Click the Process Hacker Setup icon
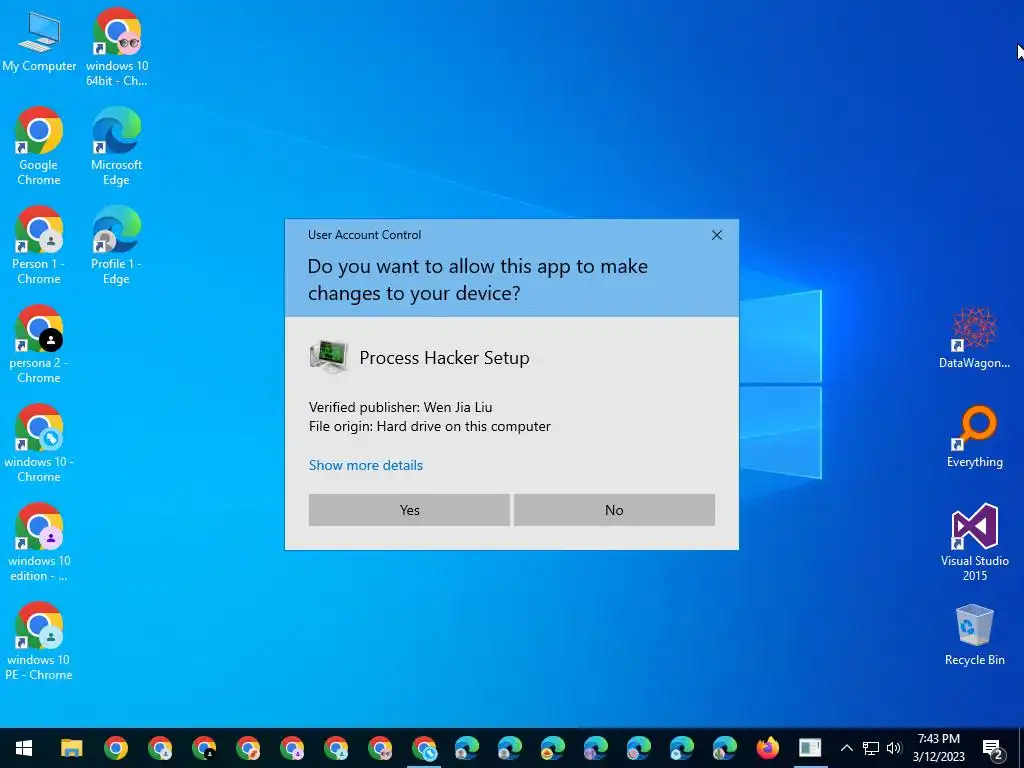This screenshot has width=1024, height=768. (328, 357)
